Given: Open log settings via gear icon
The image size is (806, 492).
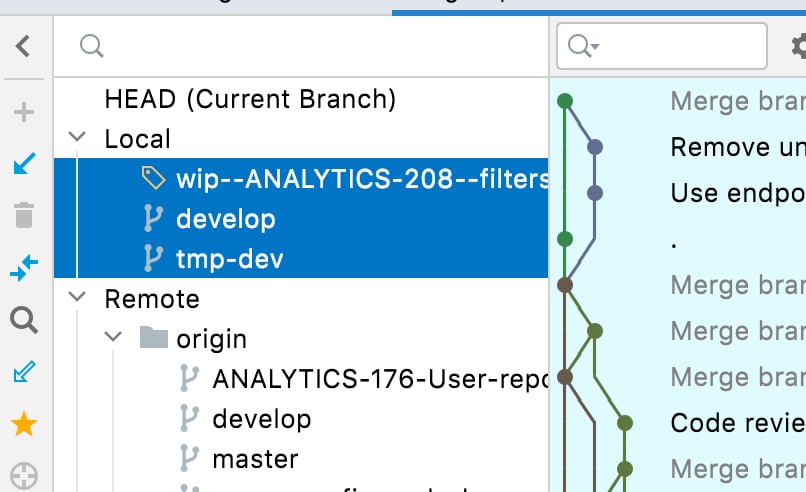Looking at the screenshot, I should 799,46.
